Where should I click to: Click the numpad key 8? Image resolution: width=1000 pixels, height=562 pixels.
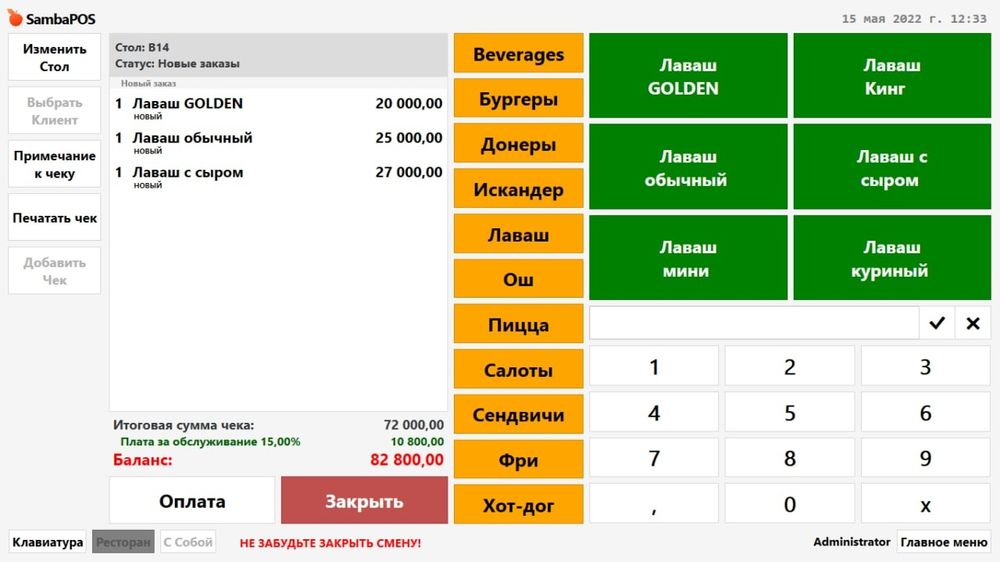pos(790,458)
